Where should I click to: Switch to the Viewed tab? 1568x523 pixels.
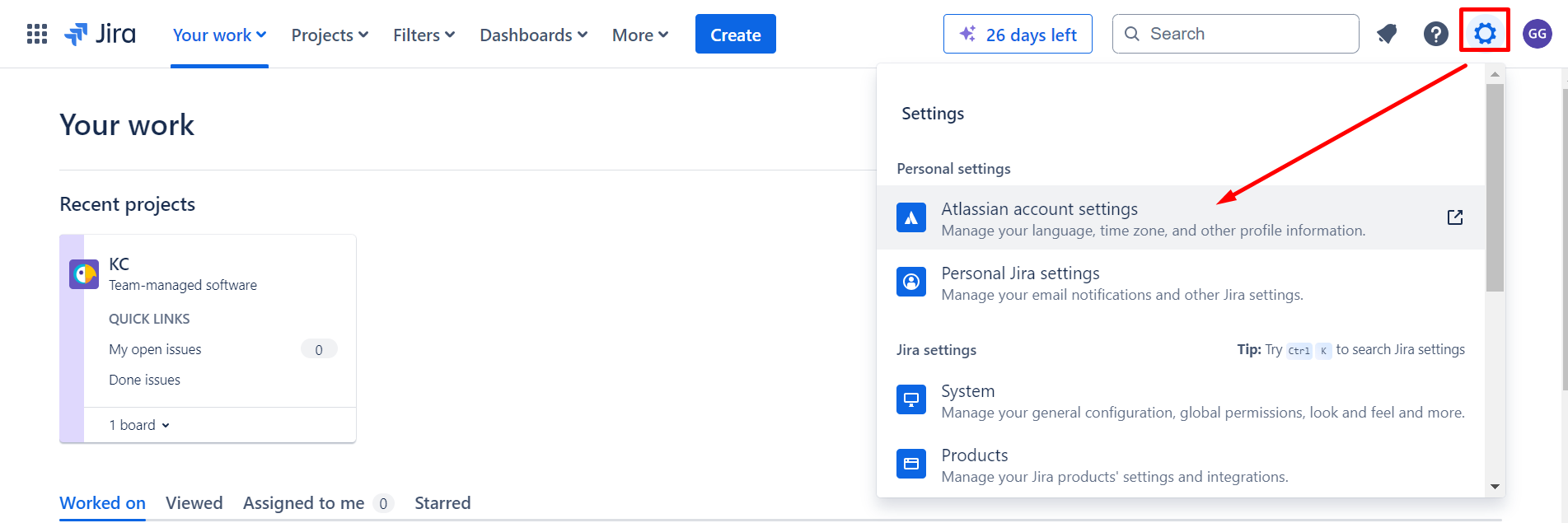(x=194, y=503)
